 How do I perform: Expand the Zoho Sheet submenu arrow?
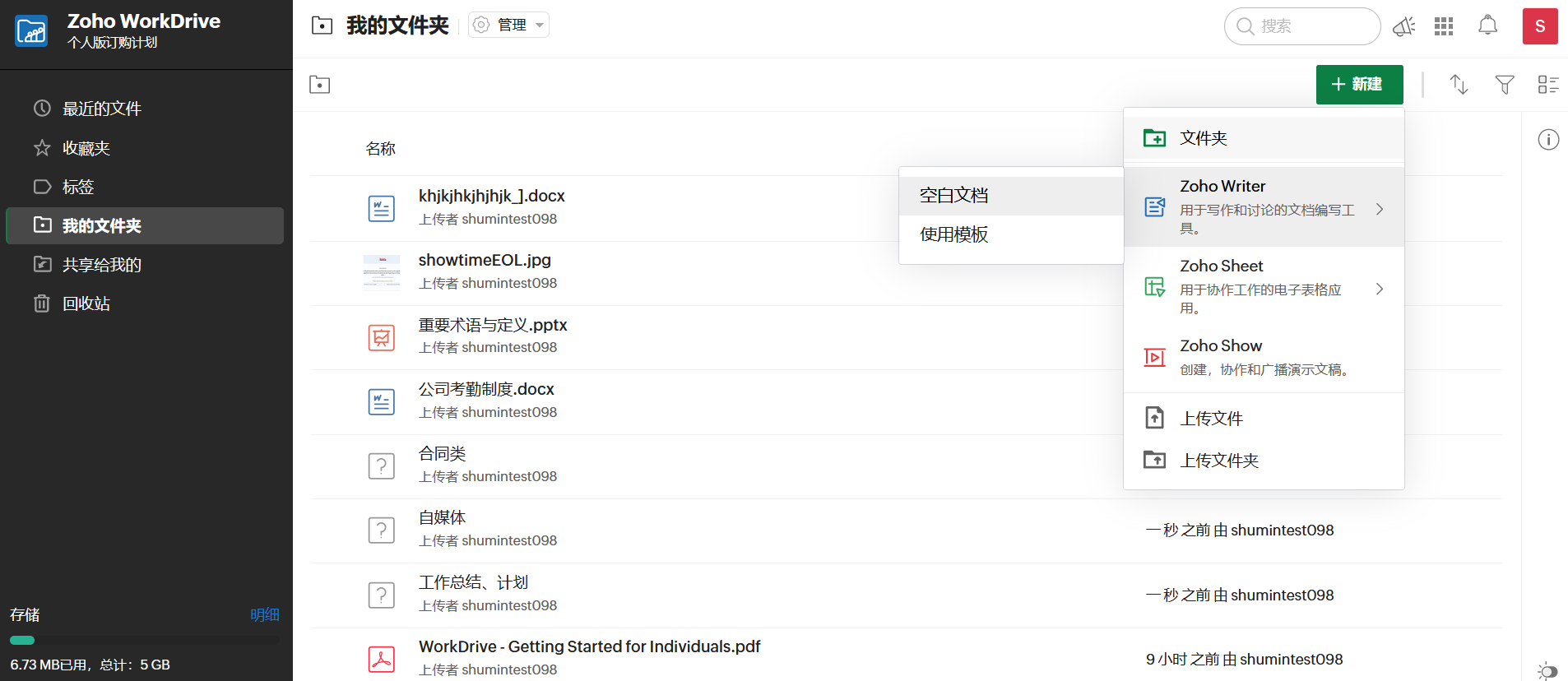point(1380,289)
